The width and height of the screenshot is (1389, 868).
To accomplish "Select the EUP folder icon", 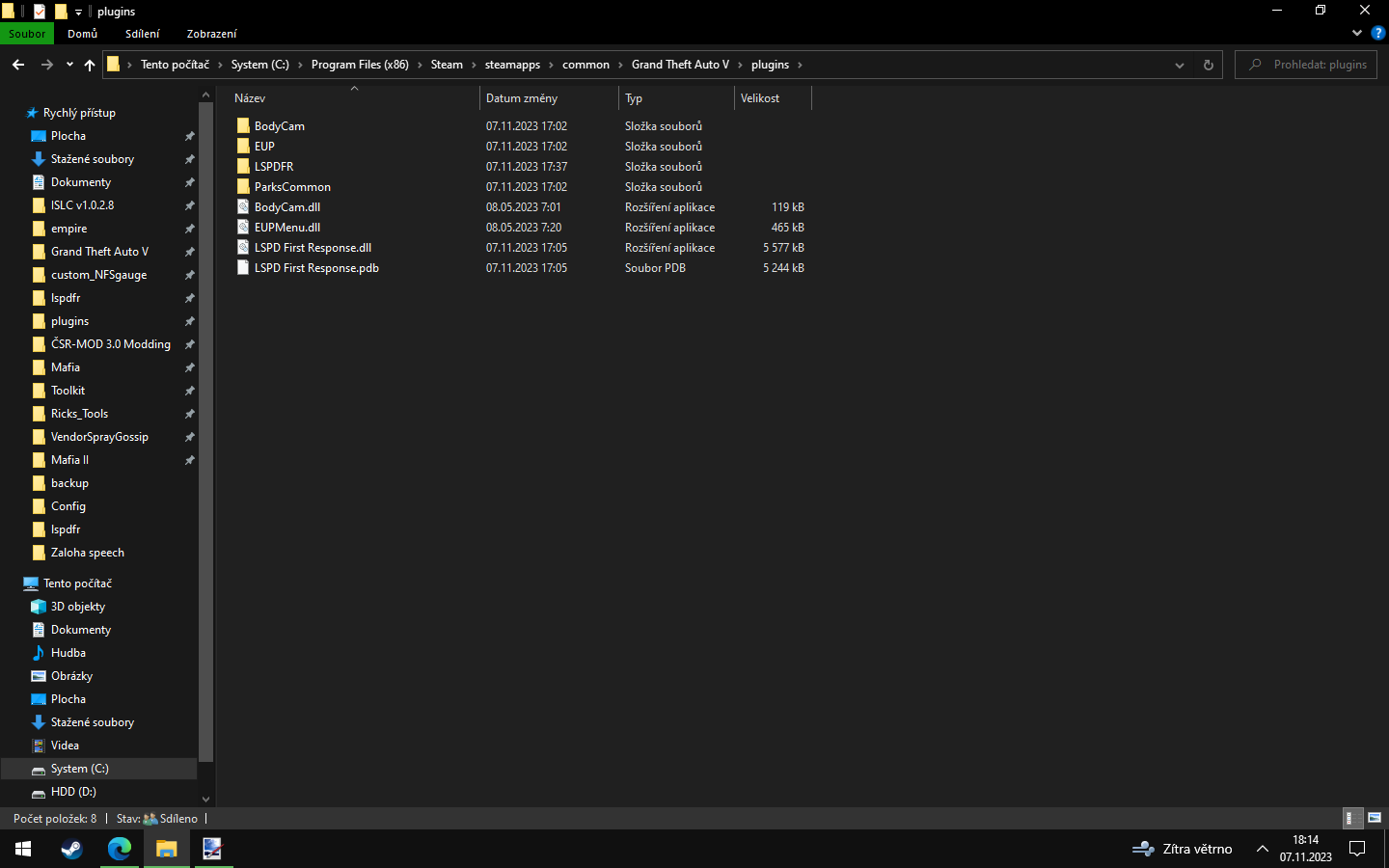I will pyautogui.click(x=243, y=147).
